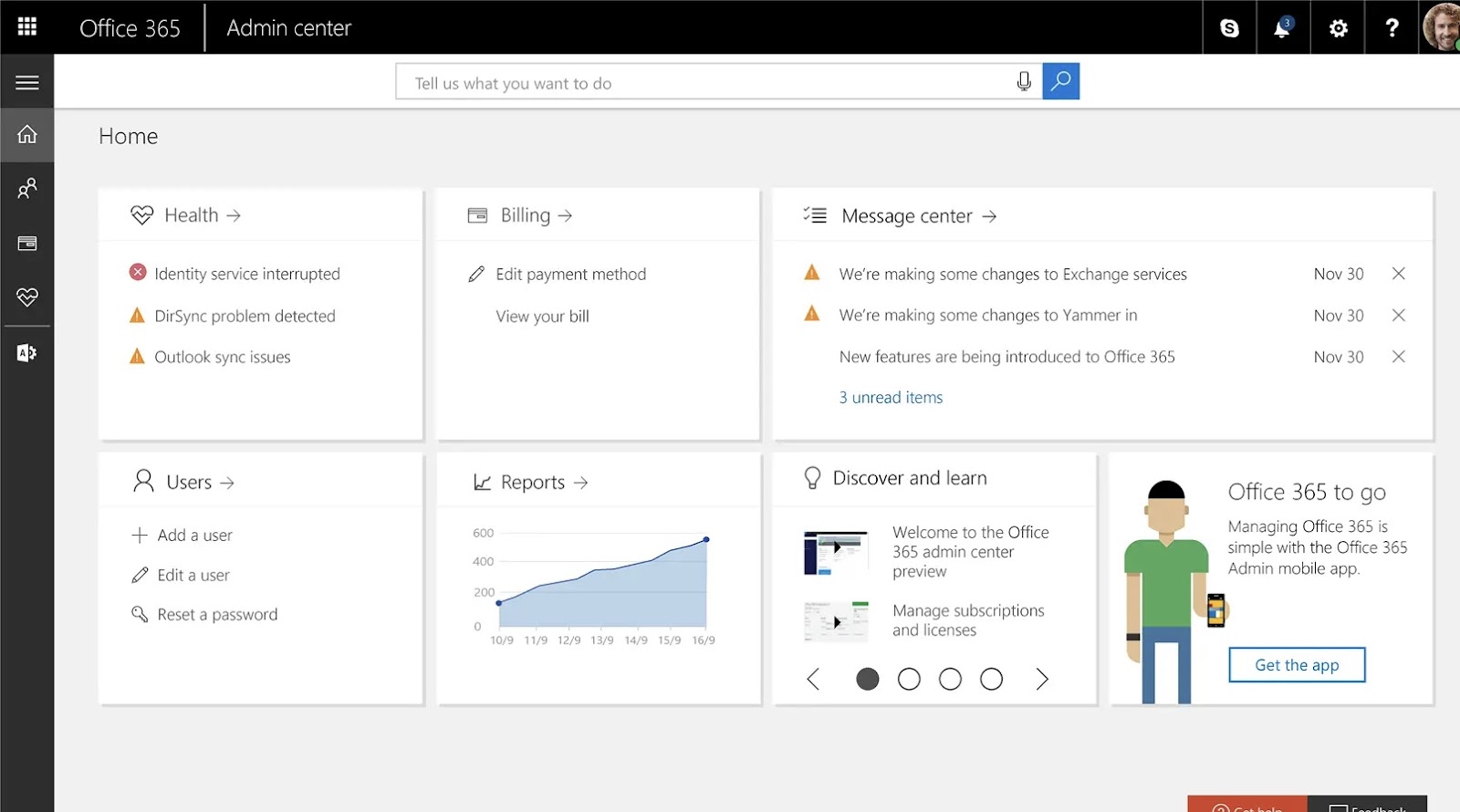Click the Get the app button
The height and width of the screenshot is (812, 1460).
(x=1297, y=665)
